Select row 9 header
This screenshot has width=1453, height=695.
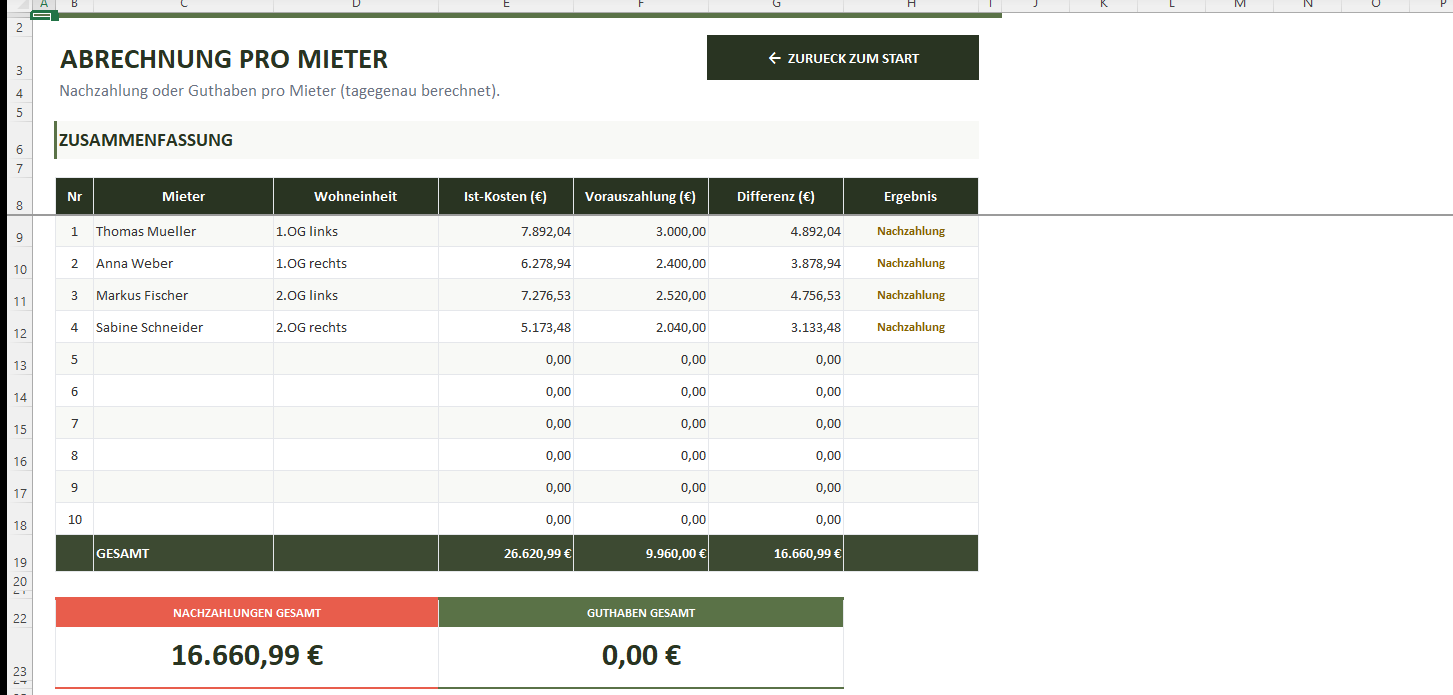click(x=19, y=237)
